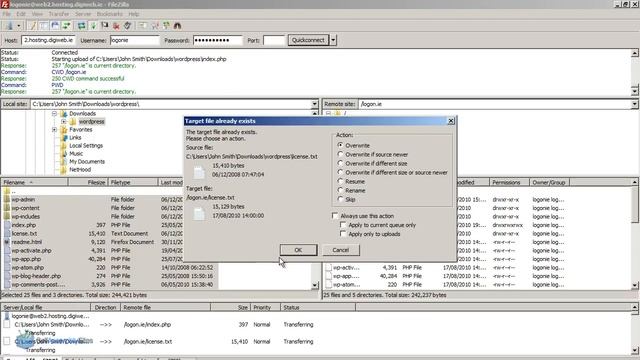Viewport: 640px width, 360px height.
Task: Sort remote files by Permissions column
Action: 509,182
